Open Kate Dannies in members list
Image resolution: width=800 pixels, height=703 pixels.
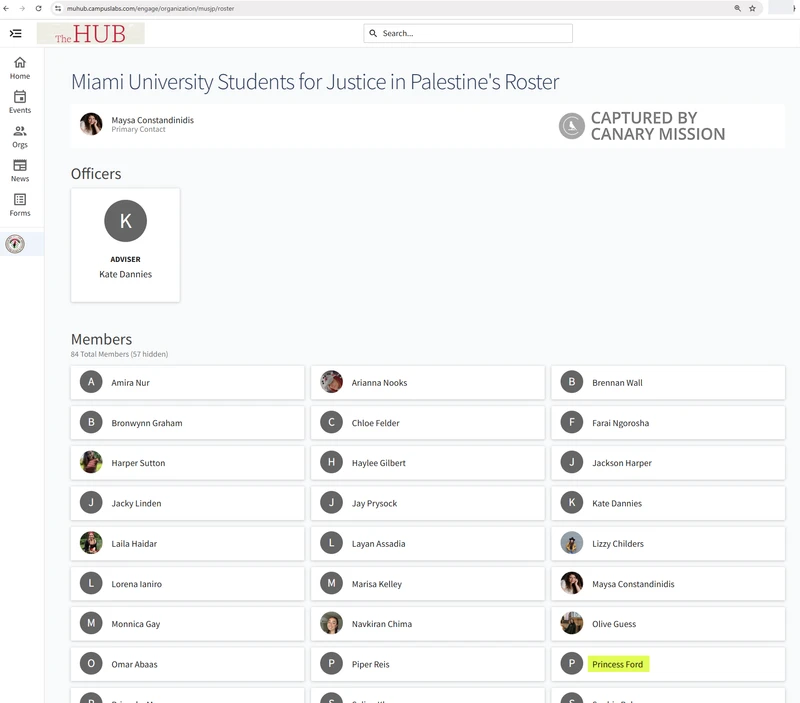coord(668,503)
